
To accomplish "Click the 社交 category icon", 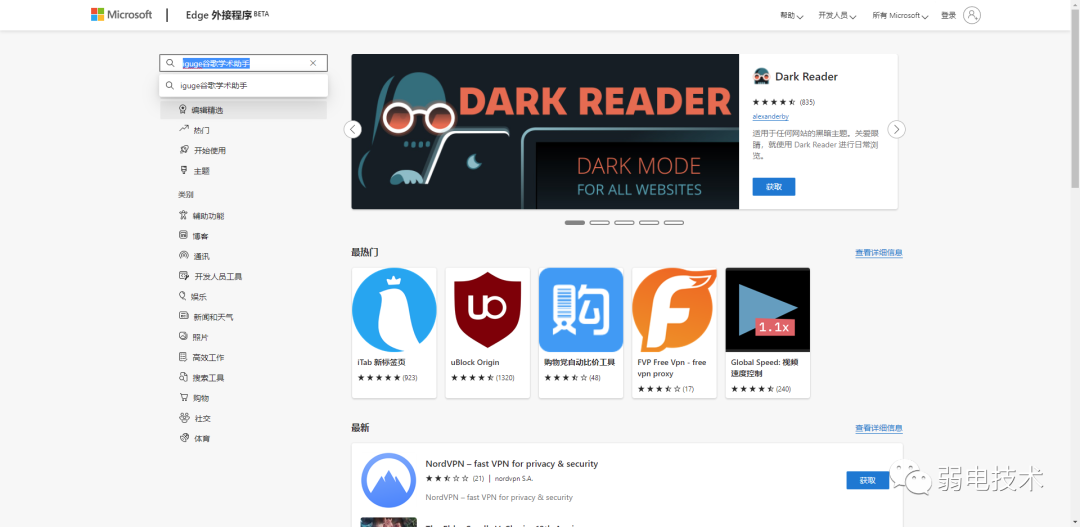I will (x=183, y=417).
